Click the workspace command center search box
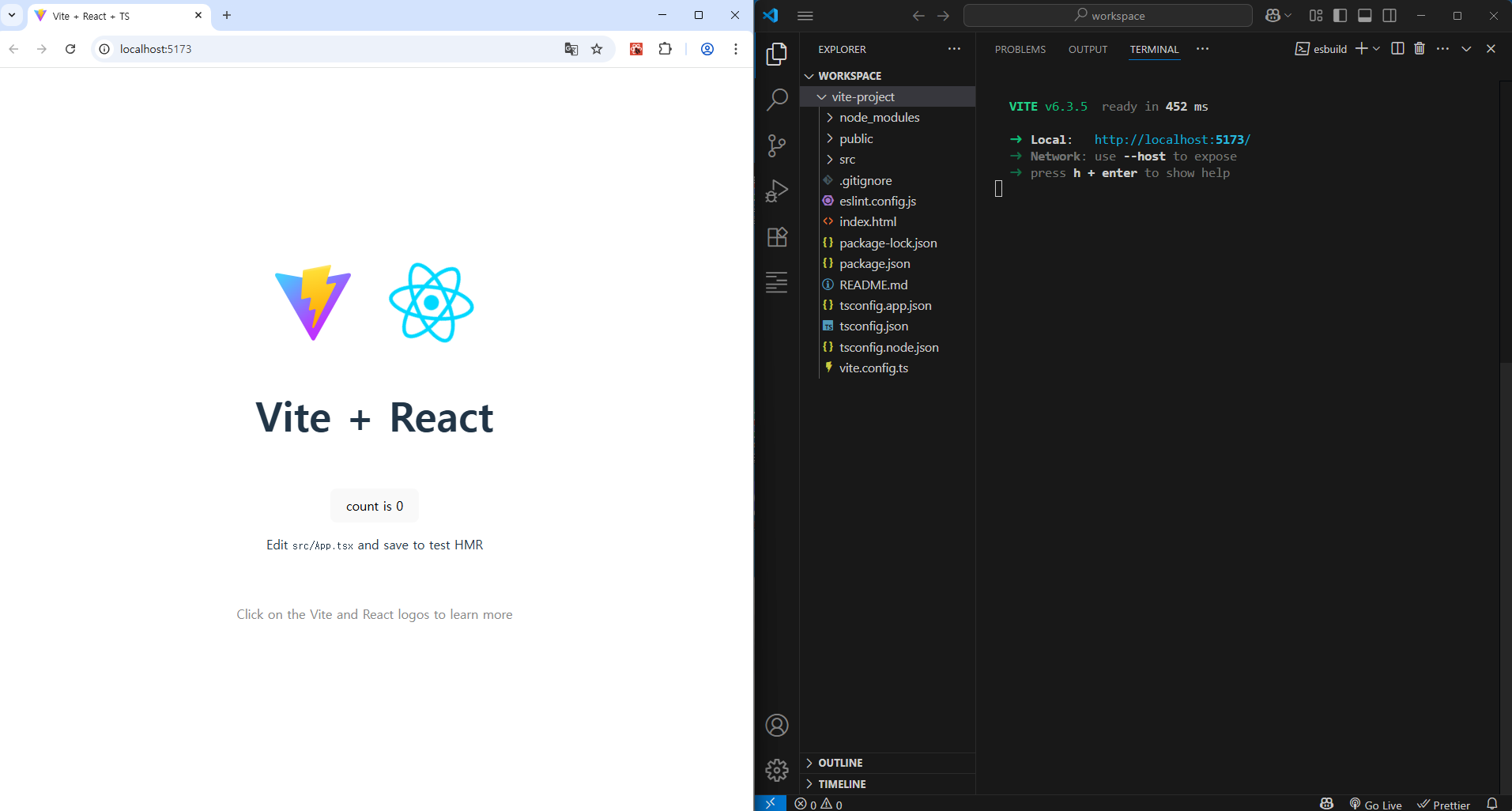The height and width of the screenshot is (811, 1512). coord(1108,16)
